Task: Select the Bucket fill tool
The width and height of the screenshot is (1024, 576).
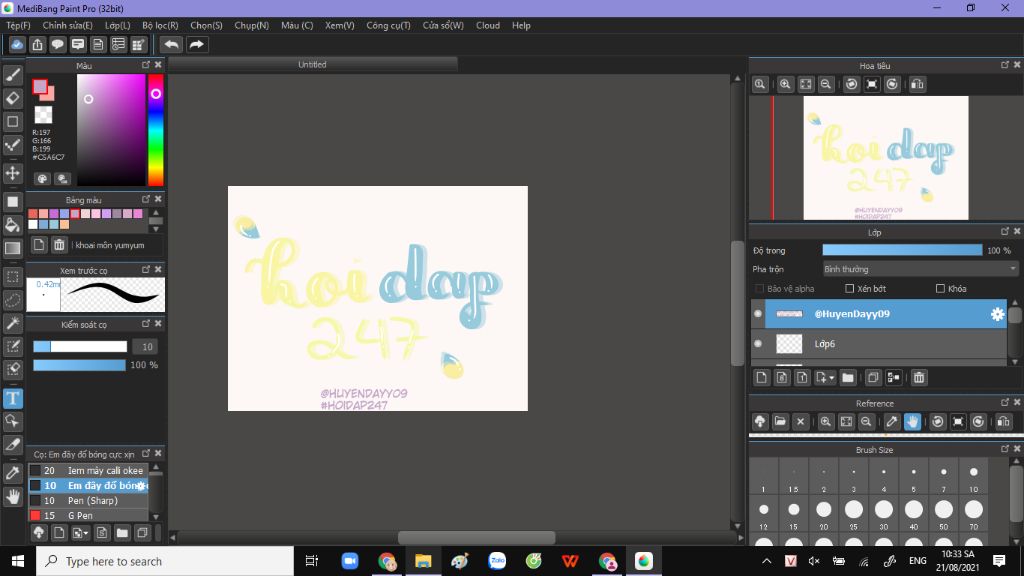Action: pos(13,225)
